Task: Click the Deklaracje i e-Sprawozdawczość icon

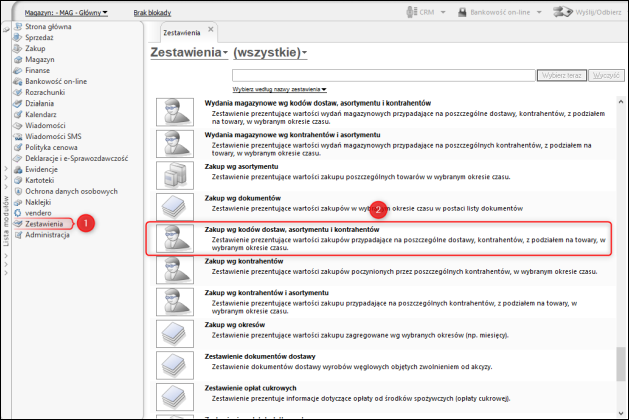Action: [18, 158]
